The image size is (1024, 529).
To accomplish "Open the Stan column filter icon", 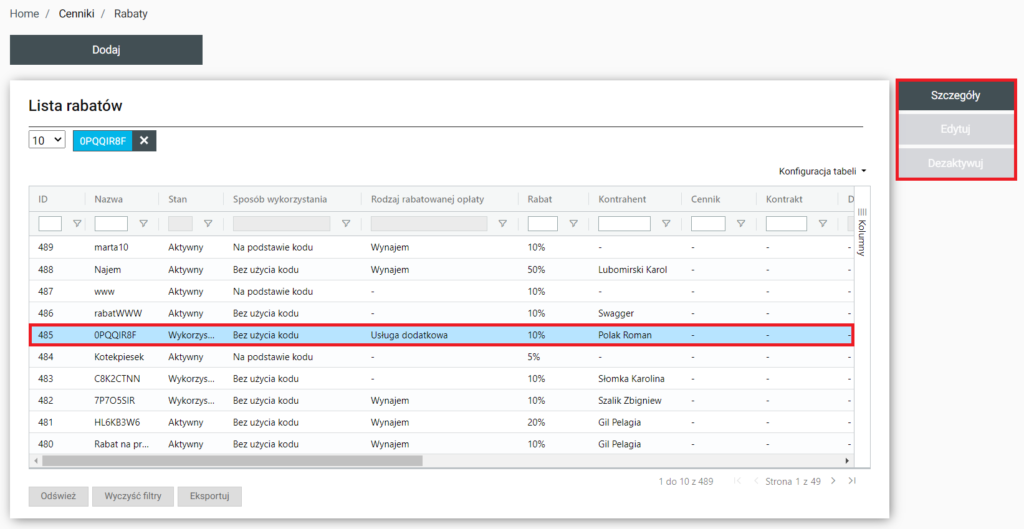I will click(x=208, y=224).
